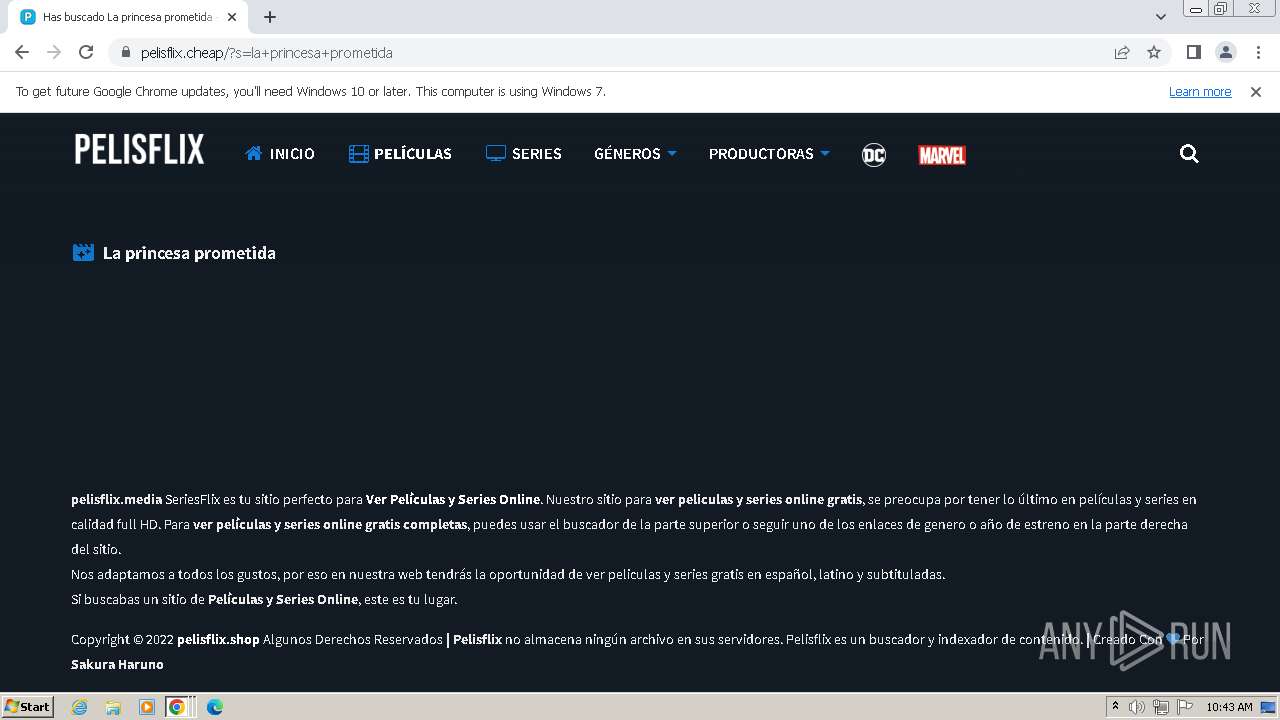Select the Chrome icon in the taskbar
The height and width of the screenshot is (720, 1280).
(x=177, y=707)
